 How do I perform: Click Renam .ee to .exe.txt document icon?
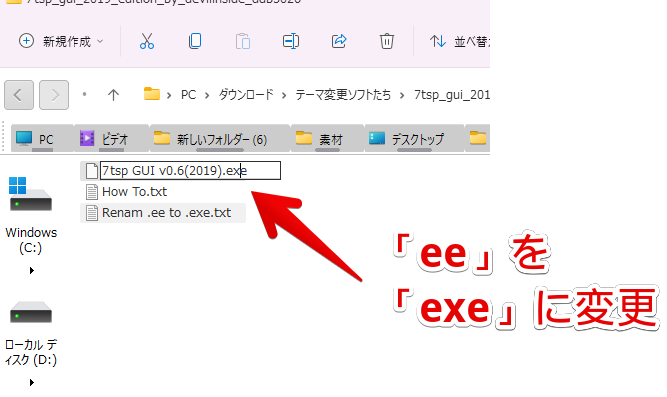click(x=91, y=213)
